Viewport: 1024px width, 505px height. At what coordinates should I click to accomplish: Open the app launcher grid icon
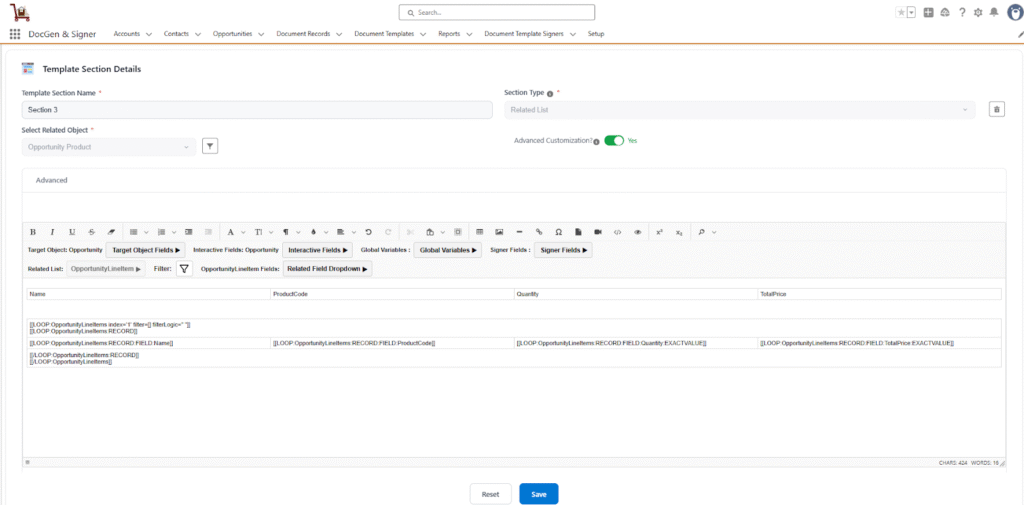[15, 34]
